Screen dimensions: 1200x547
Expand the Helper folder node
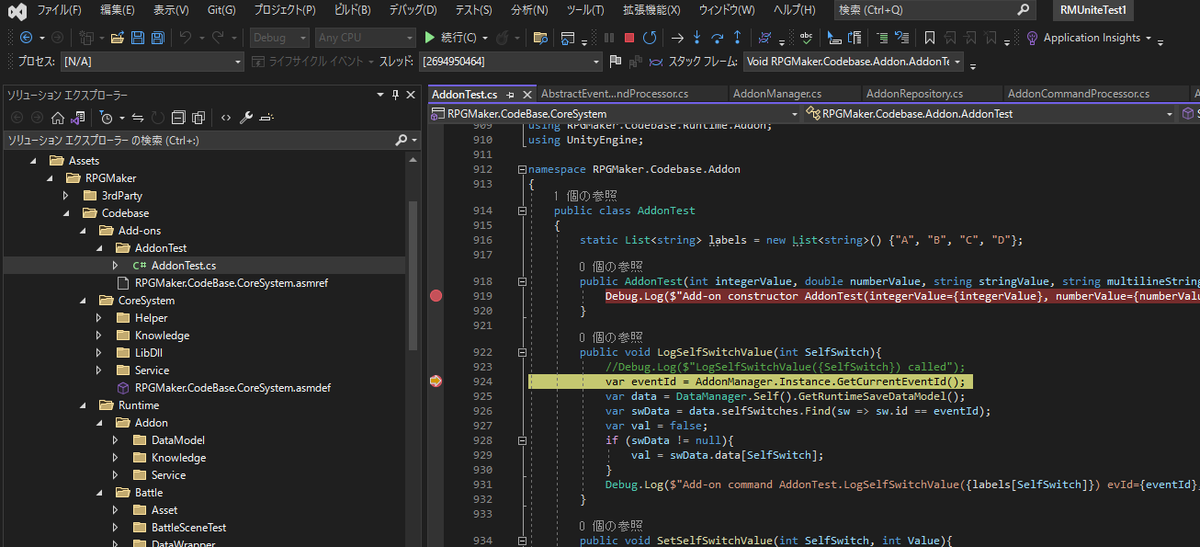tap(99, 318)
